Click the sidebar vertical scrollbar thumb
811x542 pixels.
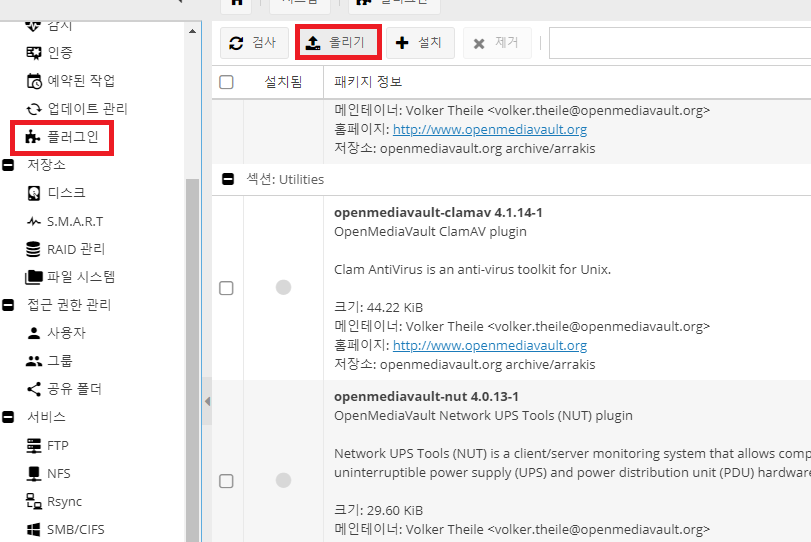[192, 360]
